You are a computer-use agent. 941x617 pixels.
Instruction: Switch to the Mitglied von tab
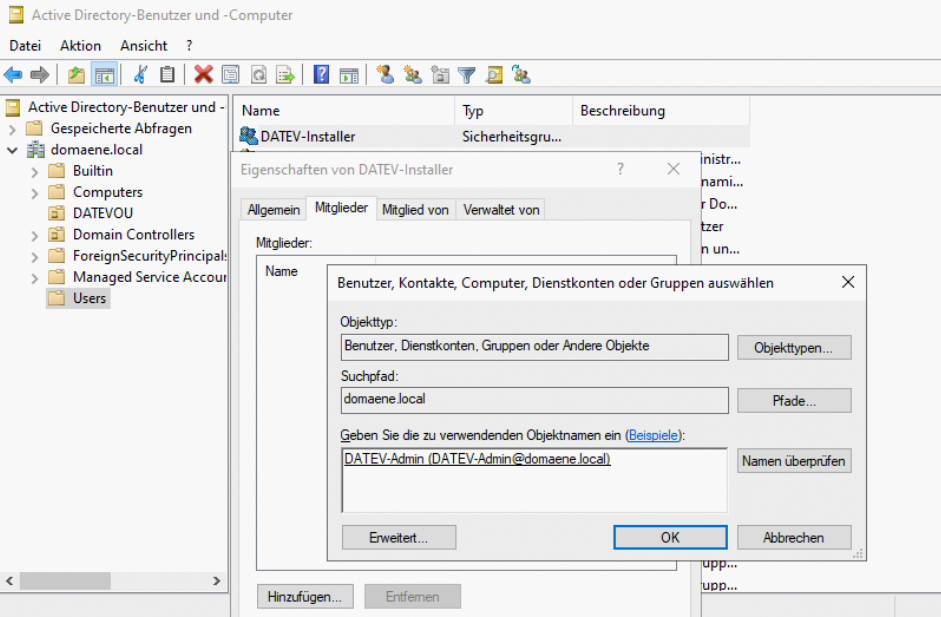point(415,209)
